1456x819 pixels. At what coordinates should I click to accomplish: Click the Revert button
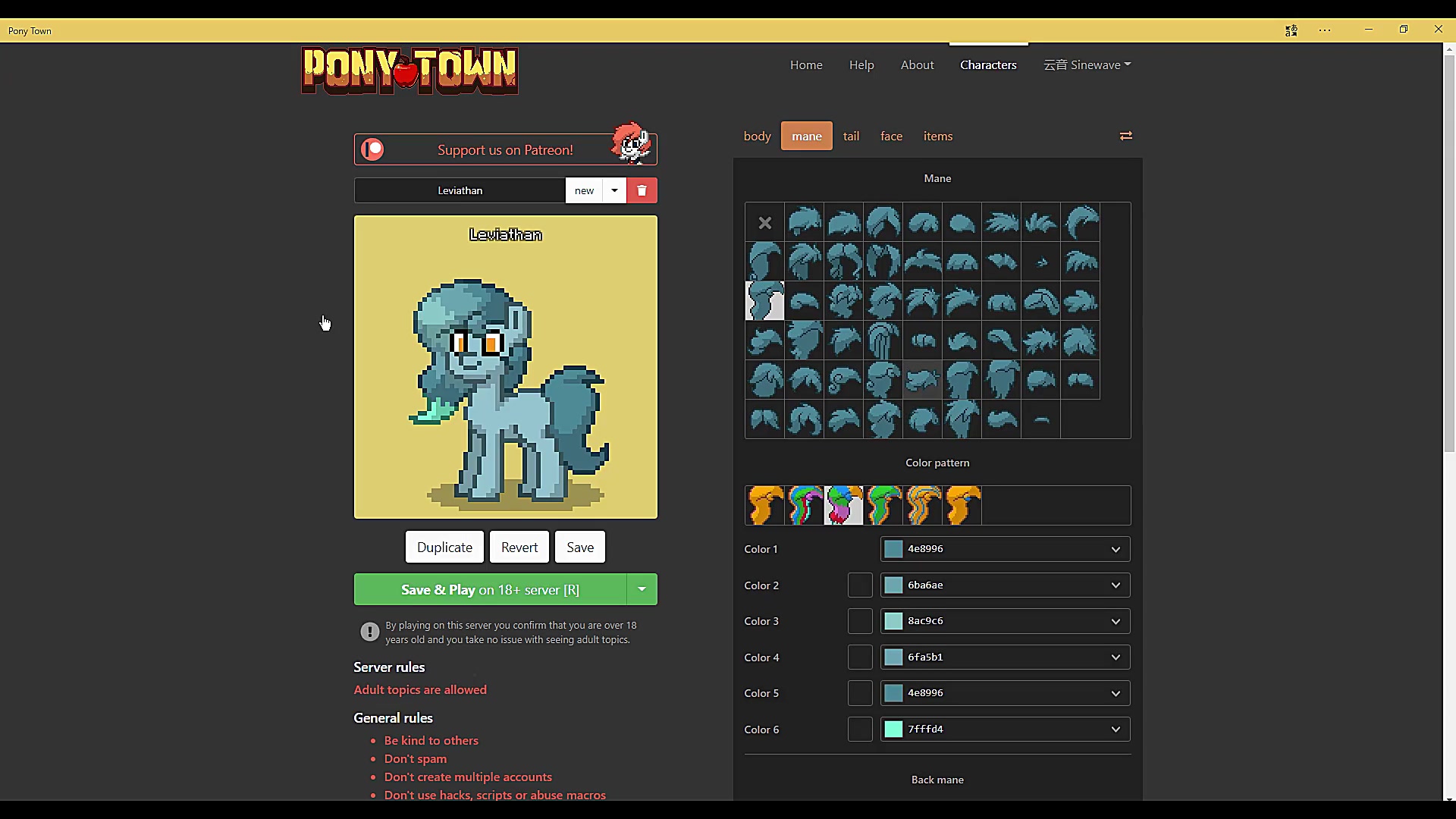519,547
